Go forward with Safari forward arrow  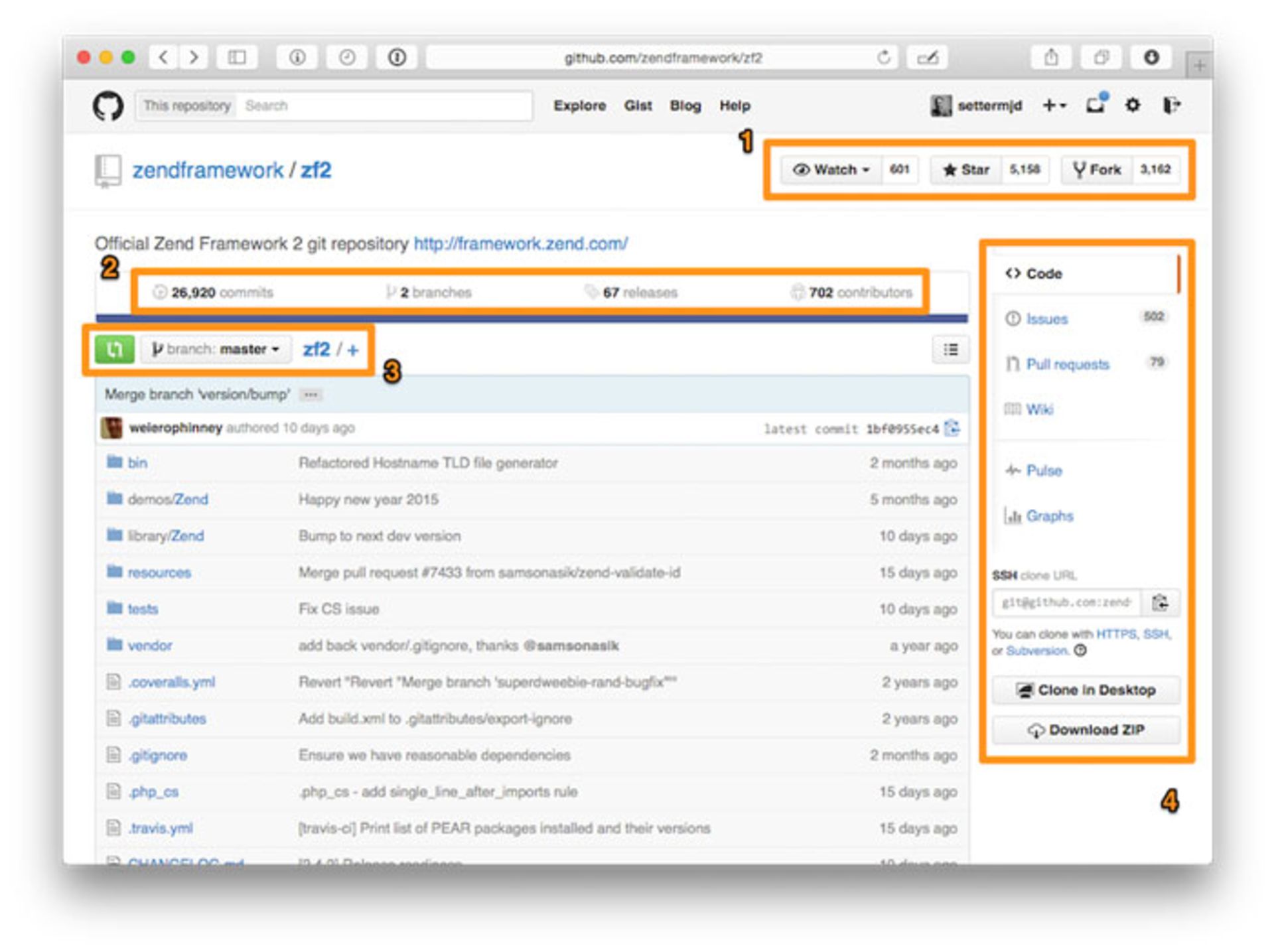coord(193,58)
